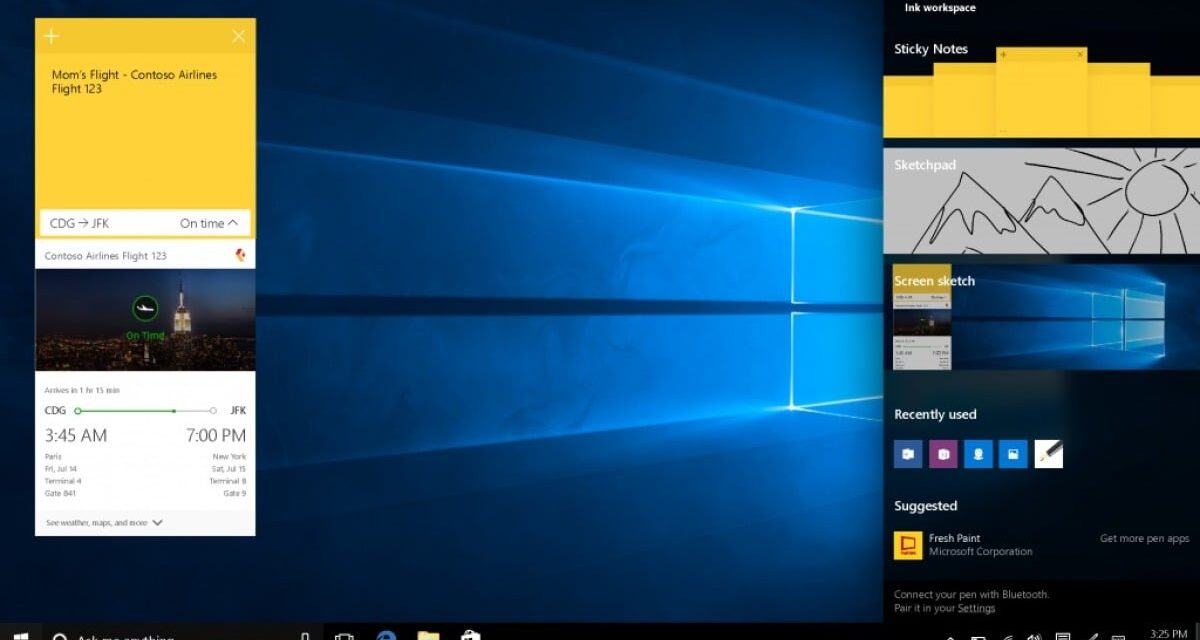Click the Bing logo on flight card
Viewport: 1200px width, 640px height.
coord(240,256)
